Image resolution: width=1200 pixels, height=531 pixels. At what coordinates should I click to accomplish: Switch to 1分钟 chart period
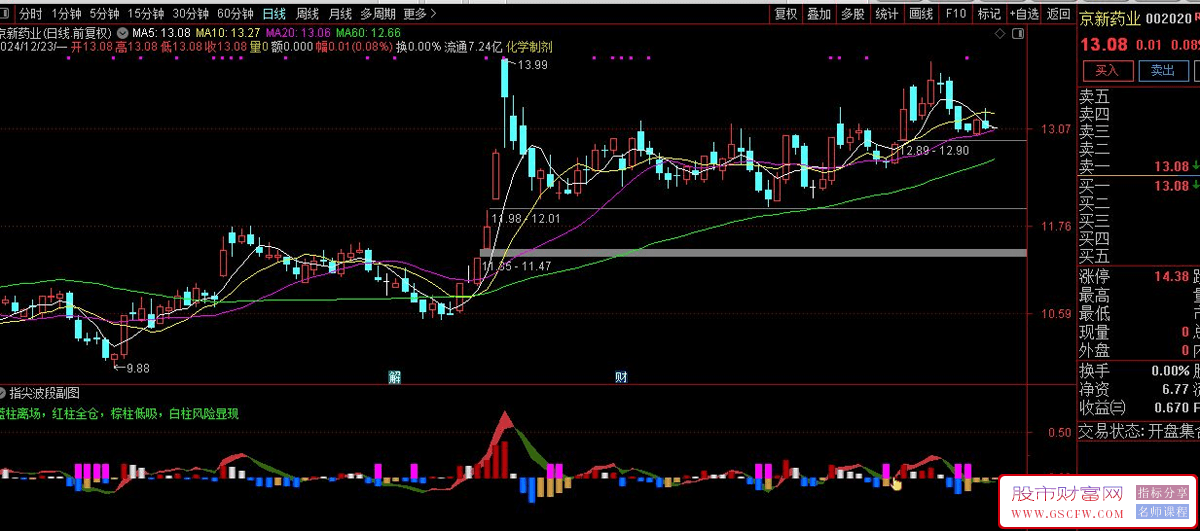(66, 14)
